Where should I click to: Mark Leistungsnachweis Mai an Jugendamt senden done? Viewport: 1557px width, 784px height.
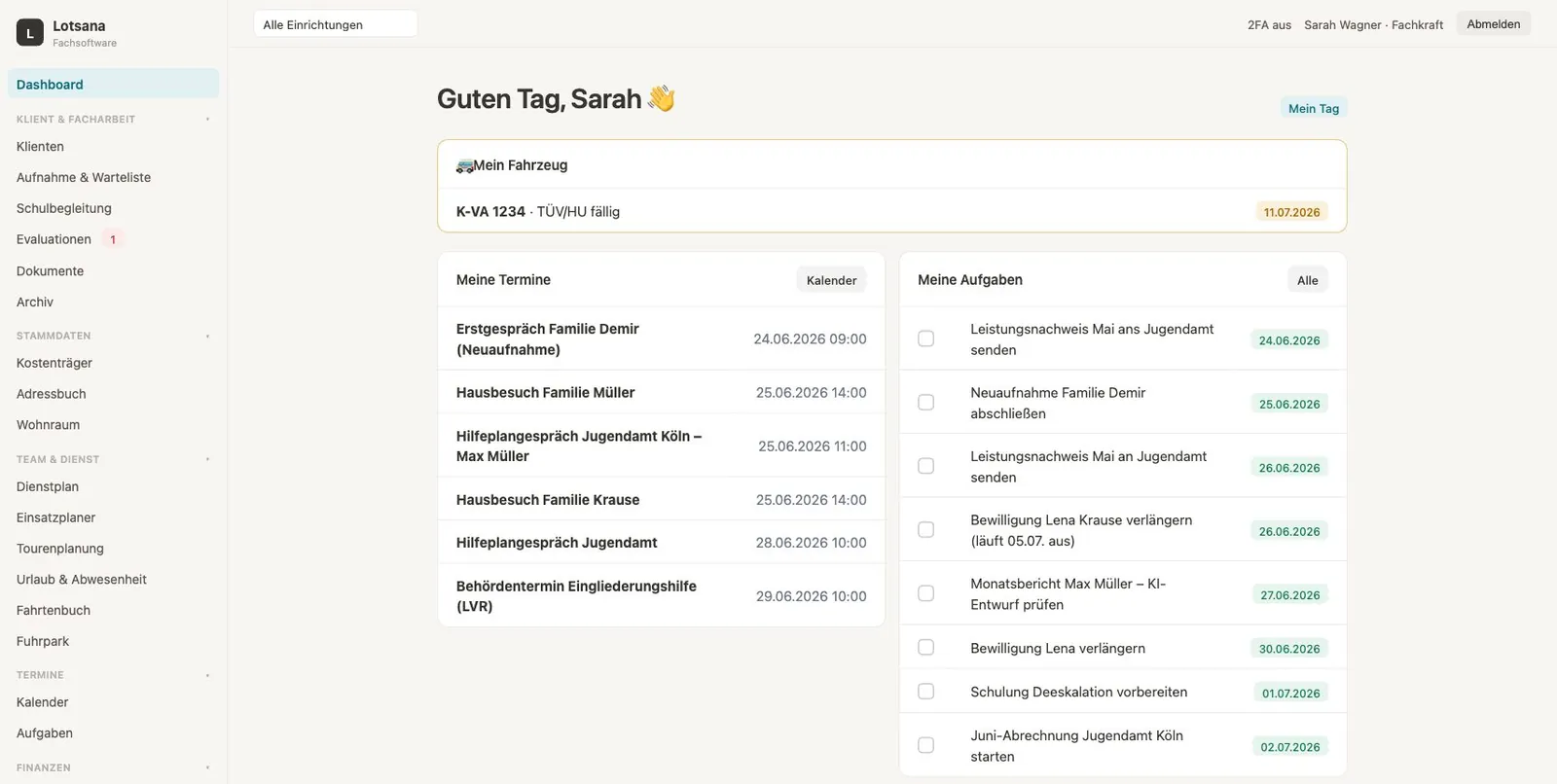tap(926, 467)
